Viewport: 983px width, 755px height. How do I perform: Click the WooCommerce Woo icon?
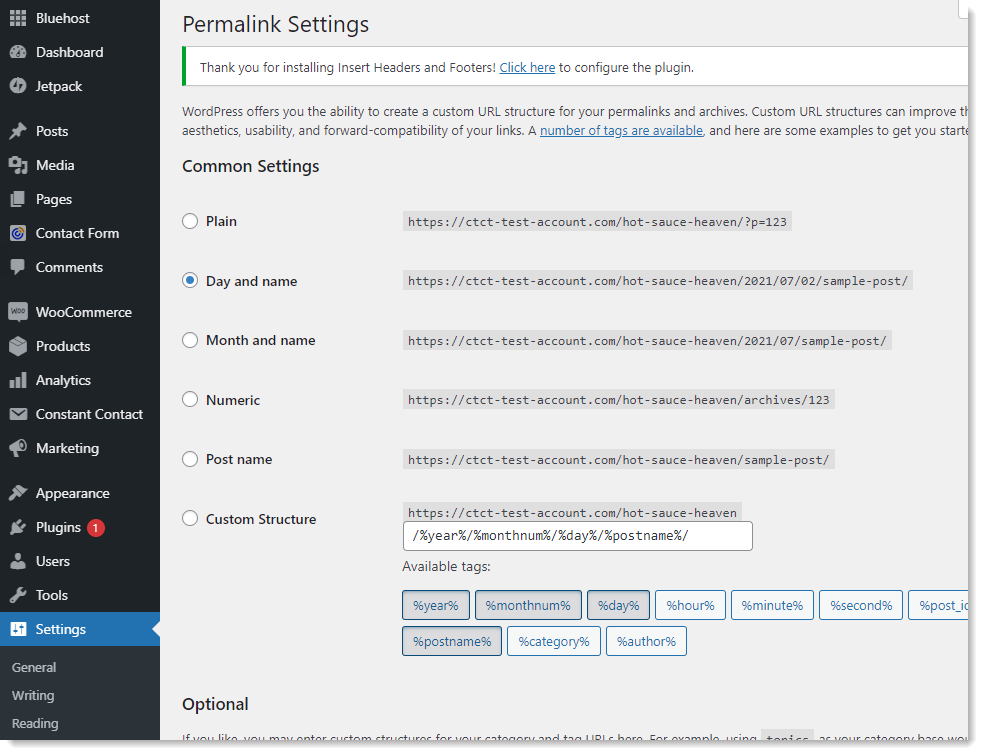[x=18, y=312]
